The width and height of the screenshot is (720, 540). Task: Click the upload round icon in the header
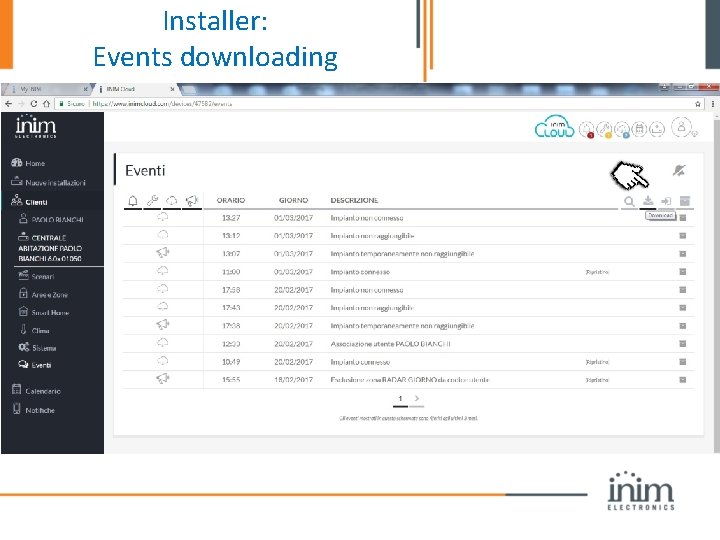click(657, 129)
